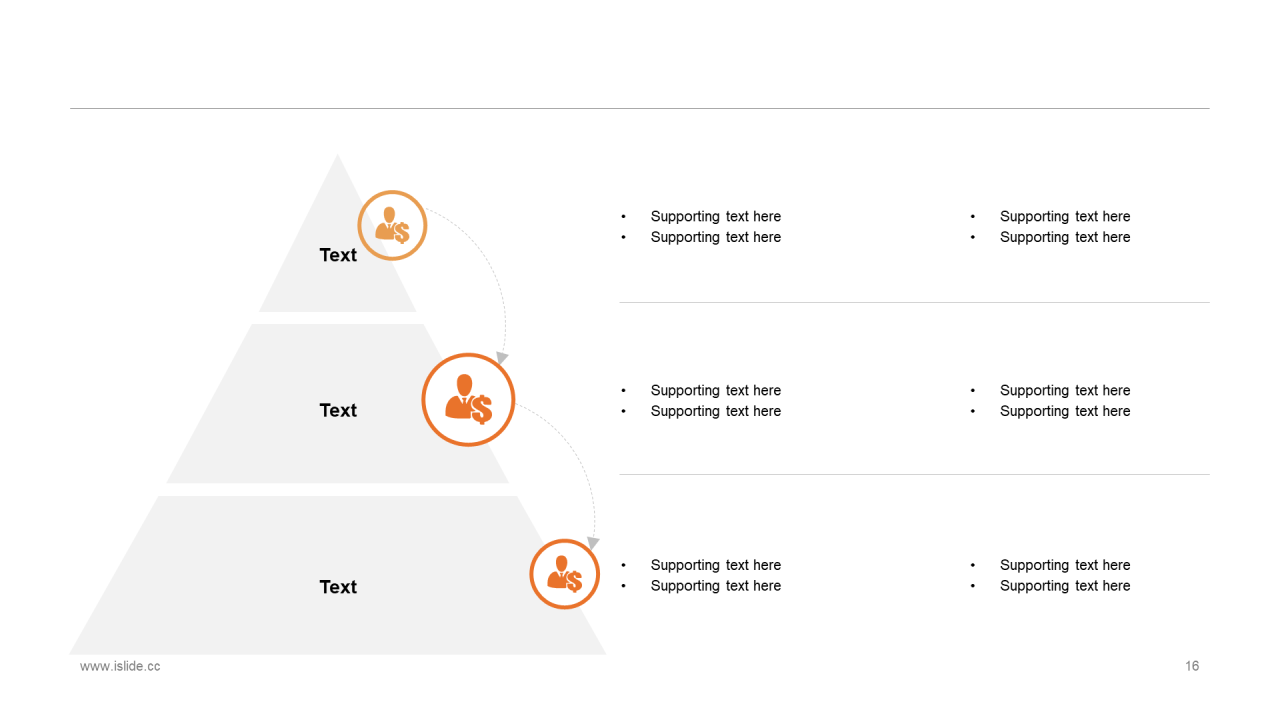1280x720 pixels.
Task: Click the top pyramid businessman dollar icon
Action: pos(392,226)
